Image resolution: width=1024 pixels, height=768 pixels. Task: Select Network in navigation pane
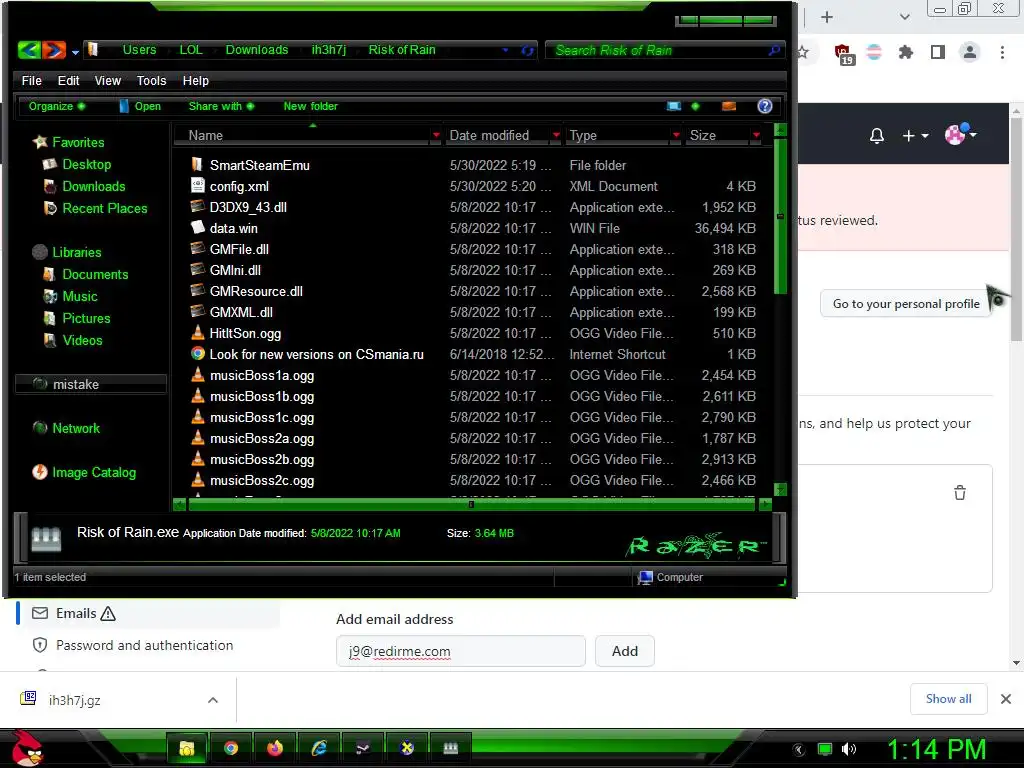(66, 428)
